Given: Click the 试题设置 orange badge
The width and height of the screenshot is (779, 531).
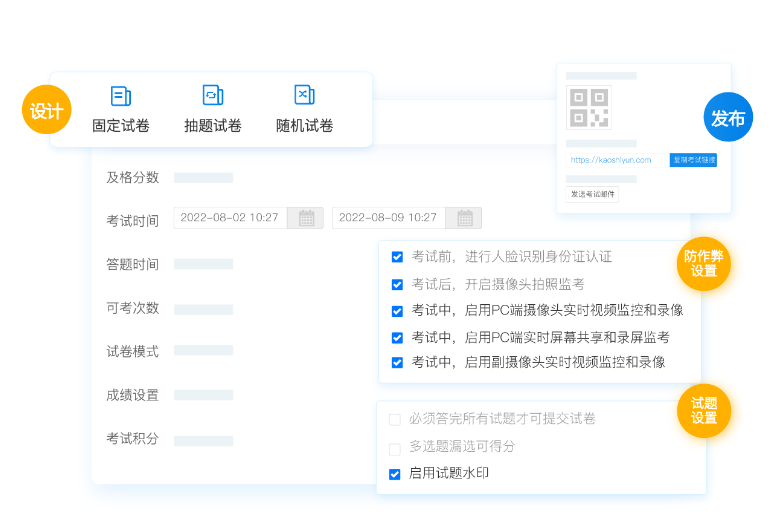Looking at the screenshot, I should pyautogui.click(x=704, y=411).
